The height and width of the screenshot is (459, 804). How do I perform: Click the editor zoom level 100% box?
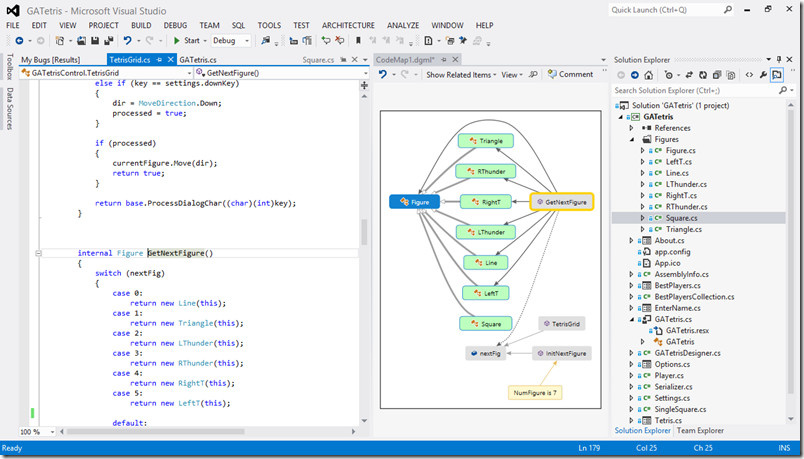pos(32,432)
